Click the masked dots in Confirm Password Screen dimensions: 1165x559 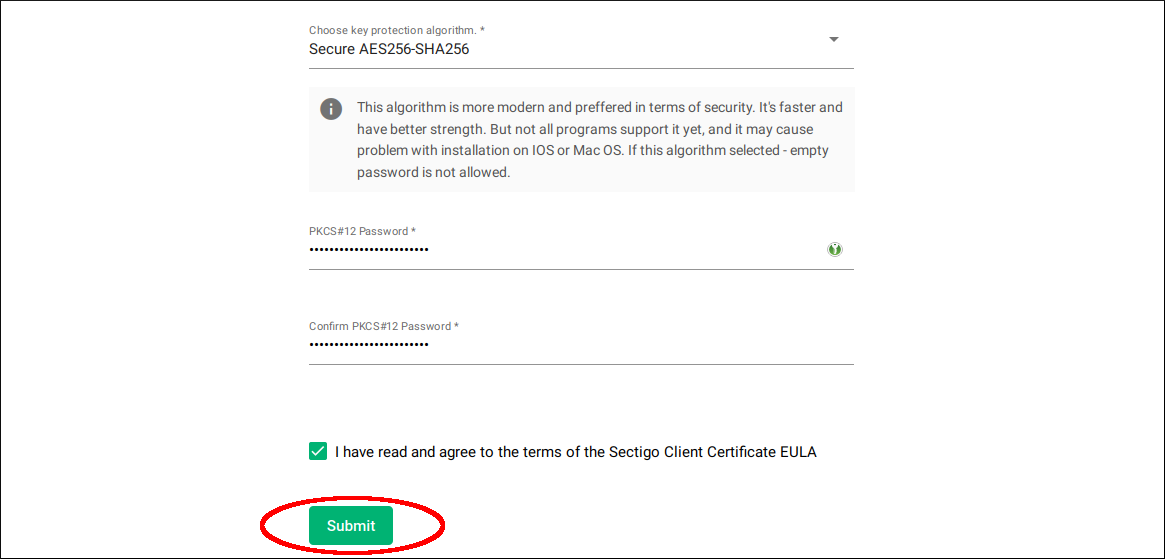(369, 344)
